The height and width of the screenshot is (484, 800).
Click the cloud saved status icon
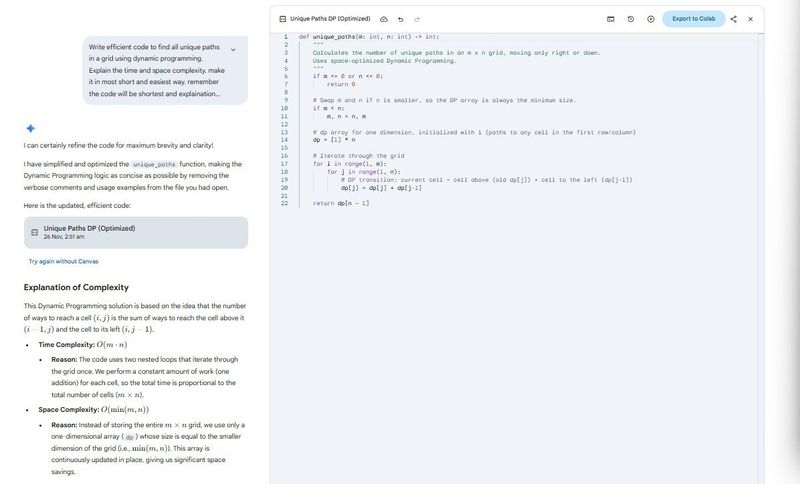[x=384, y=19]
